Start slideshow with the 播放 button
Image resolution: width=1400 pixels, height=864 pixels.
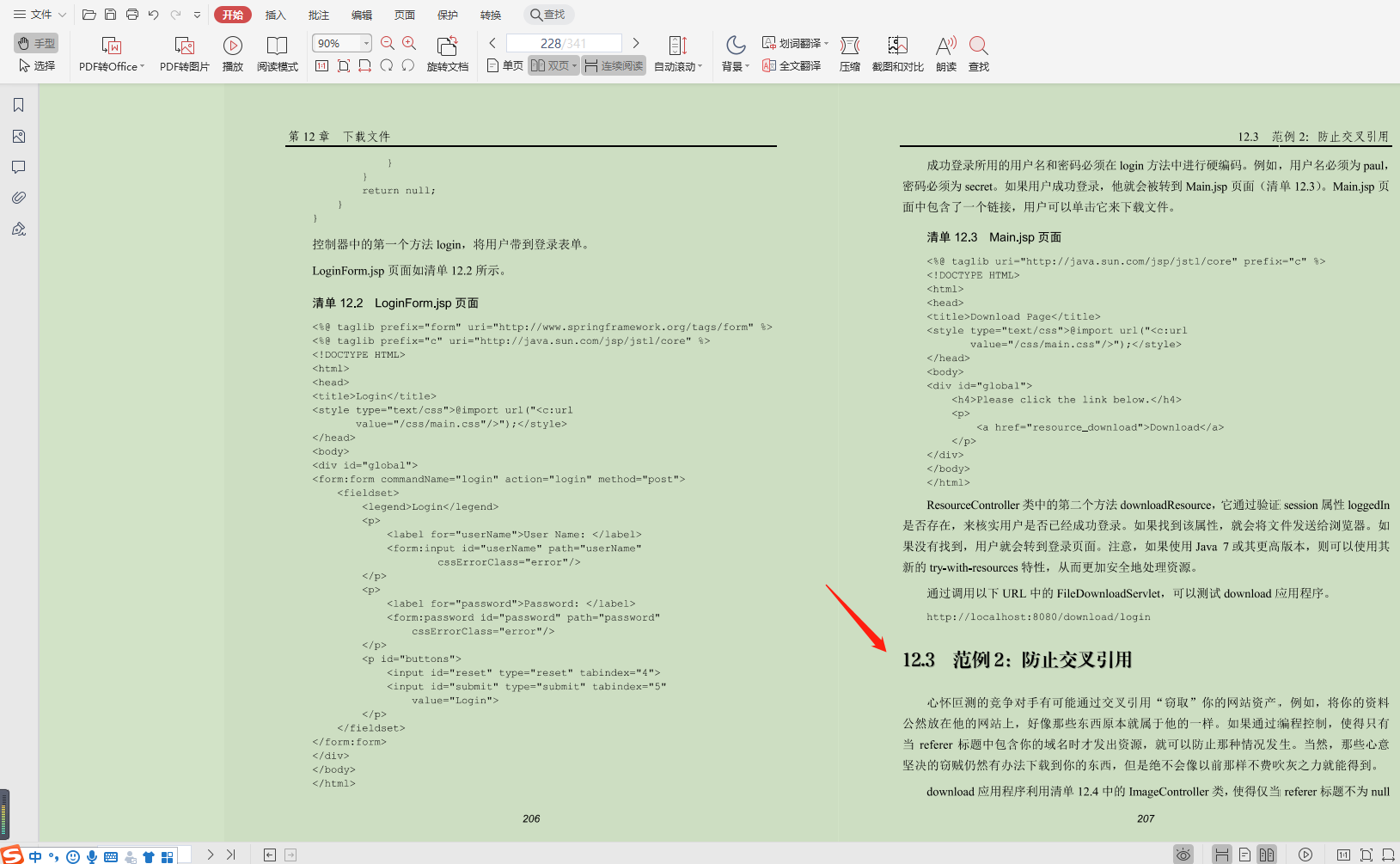pos(233,53)
